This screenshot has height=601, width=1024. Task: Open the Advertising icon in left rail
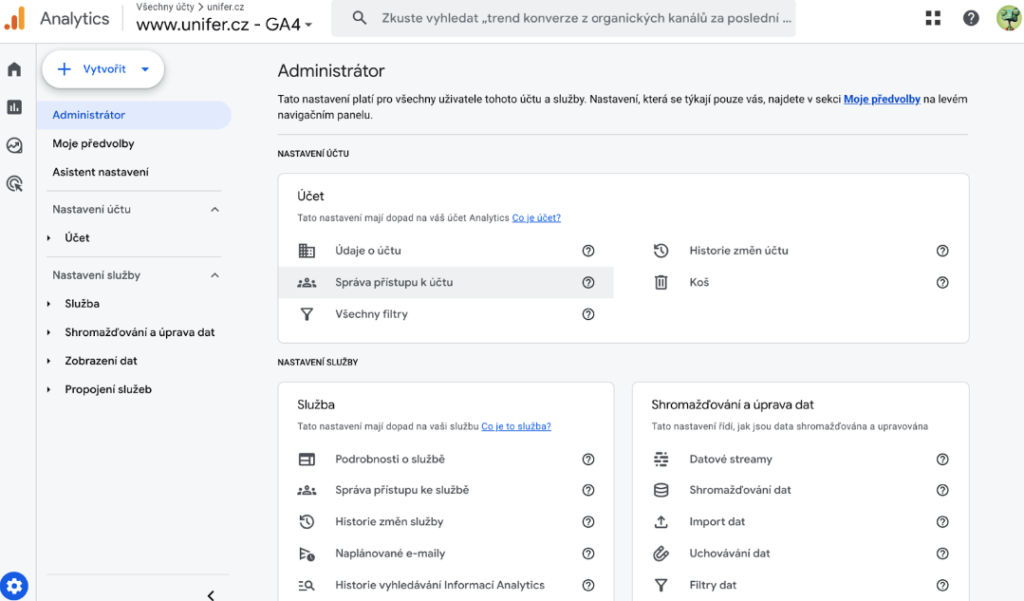(x=14, y=183)
